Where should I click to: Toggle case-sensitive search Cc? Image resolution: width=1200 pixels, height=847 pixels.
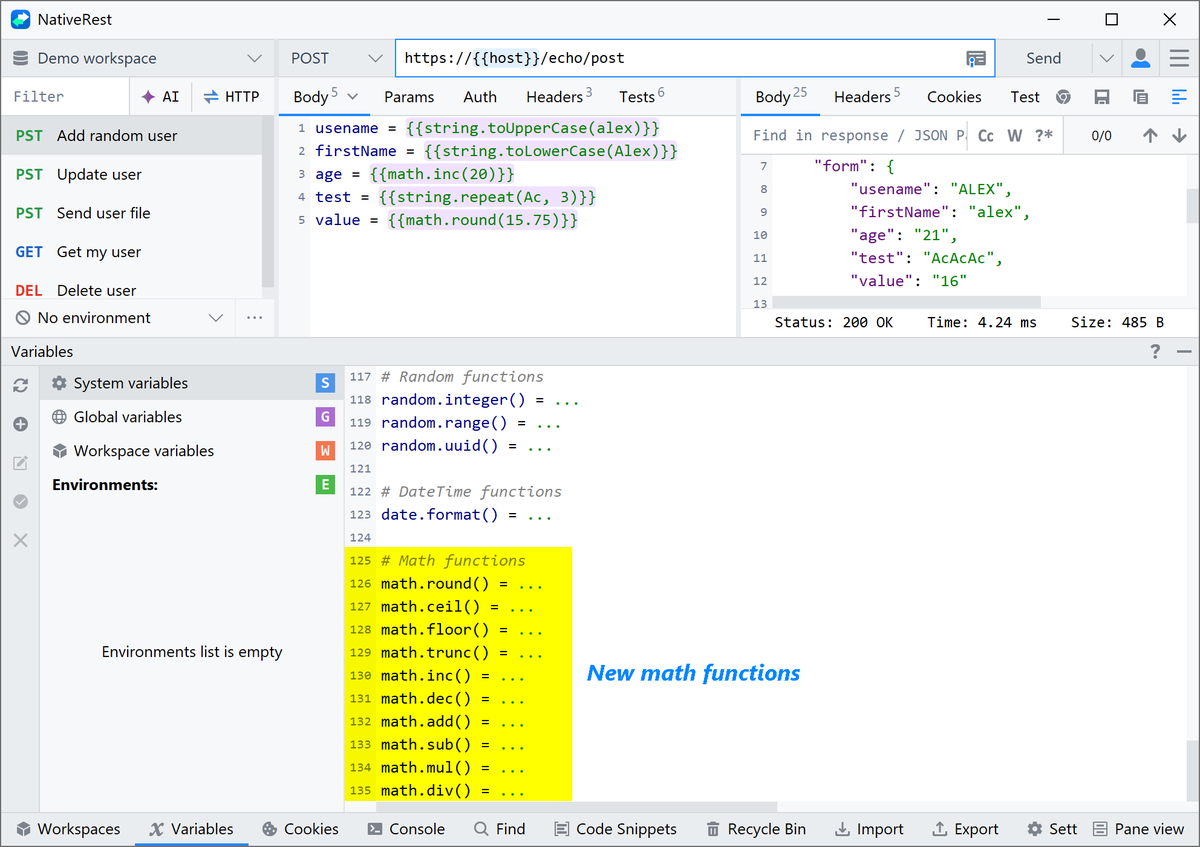click(986, 136)
